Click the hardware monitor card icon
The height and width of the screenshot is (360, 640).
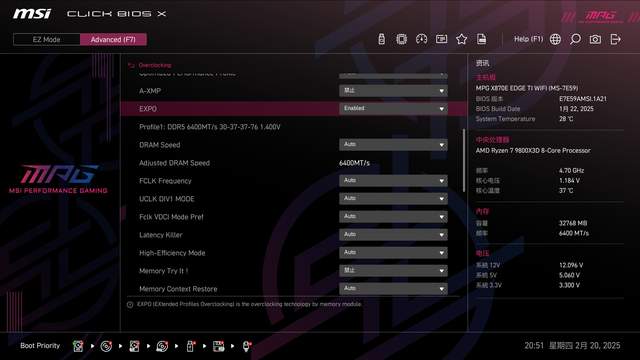pos(441,39)
